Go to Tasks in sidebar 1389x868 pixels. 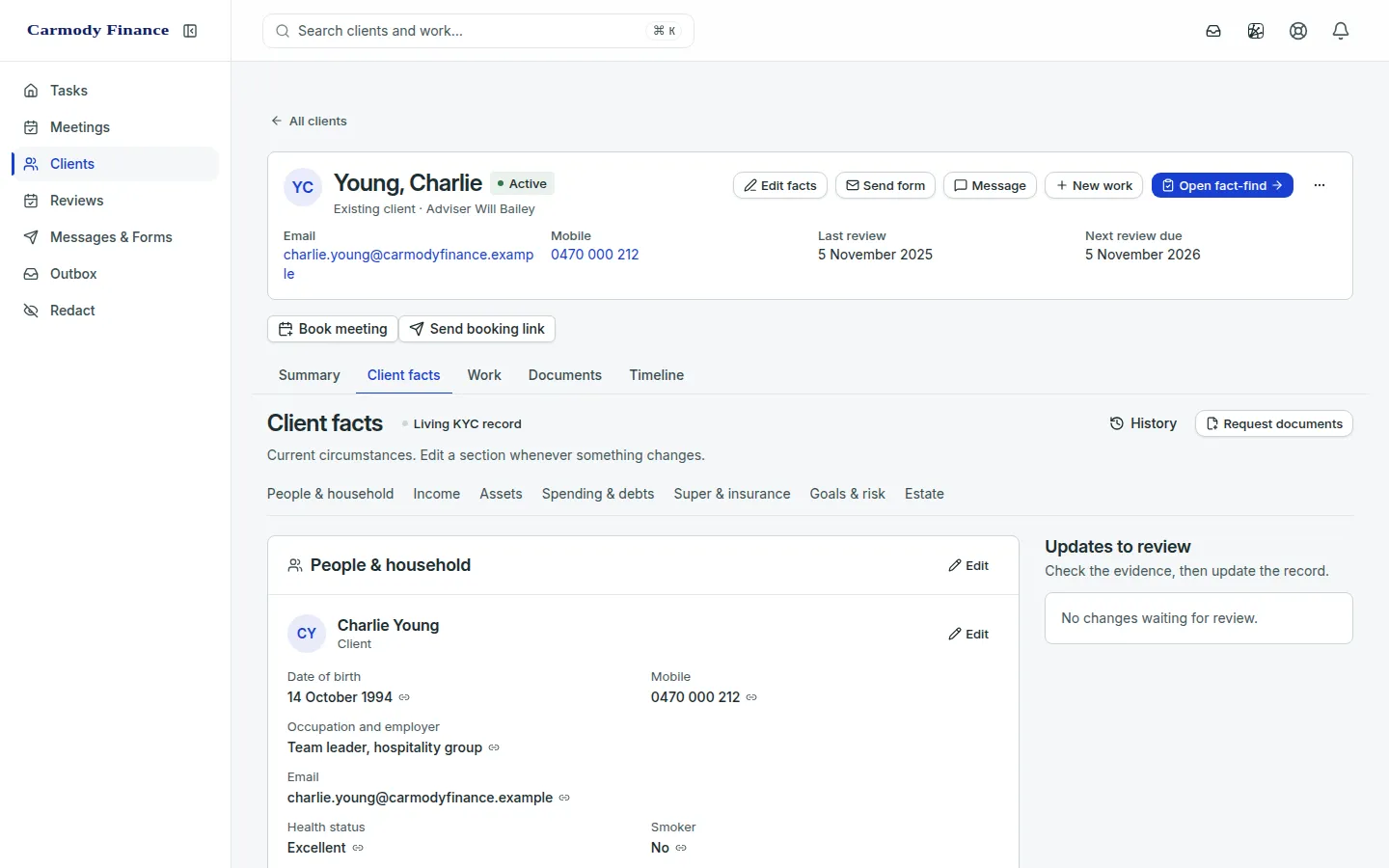click(x=116, y=91)
